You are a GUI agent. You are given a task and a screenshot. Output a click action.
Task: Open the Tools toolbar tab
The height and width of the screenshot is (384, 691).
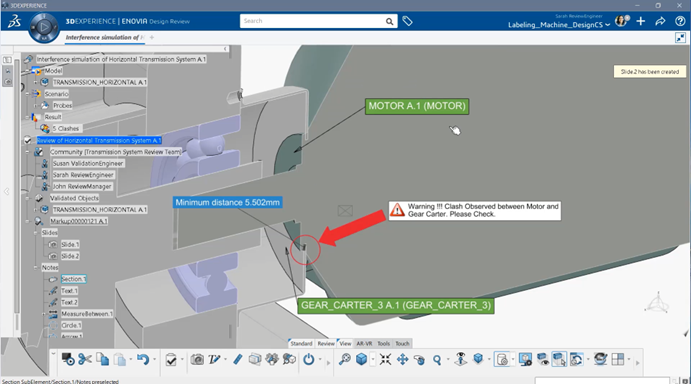(383, 343)
